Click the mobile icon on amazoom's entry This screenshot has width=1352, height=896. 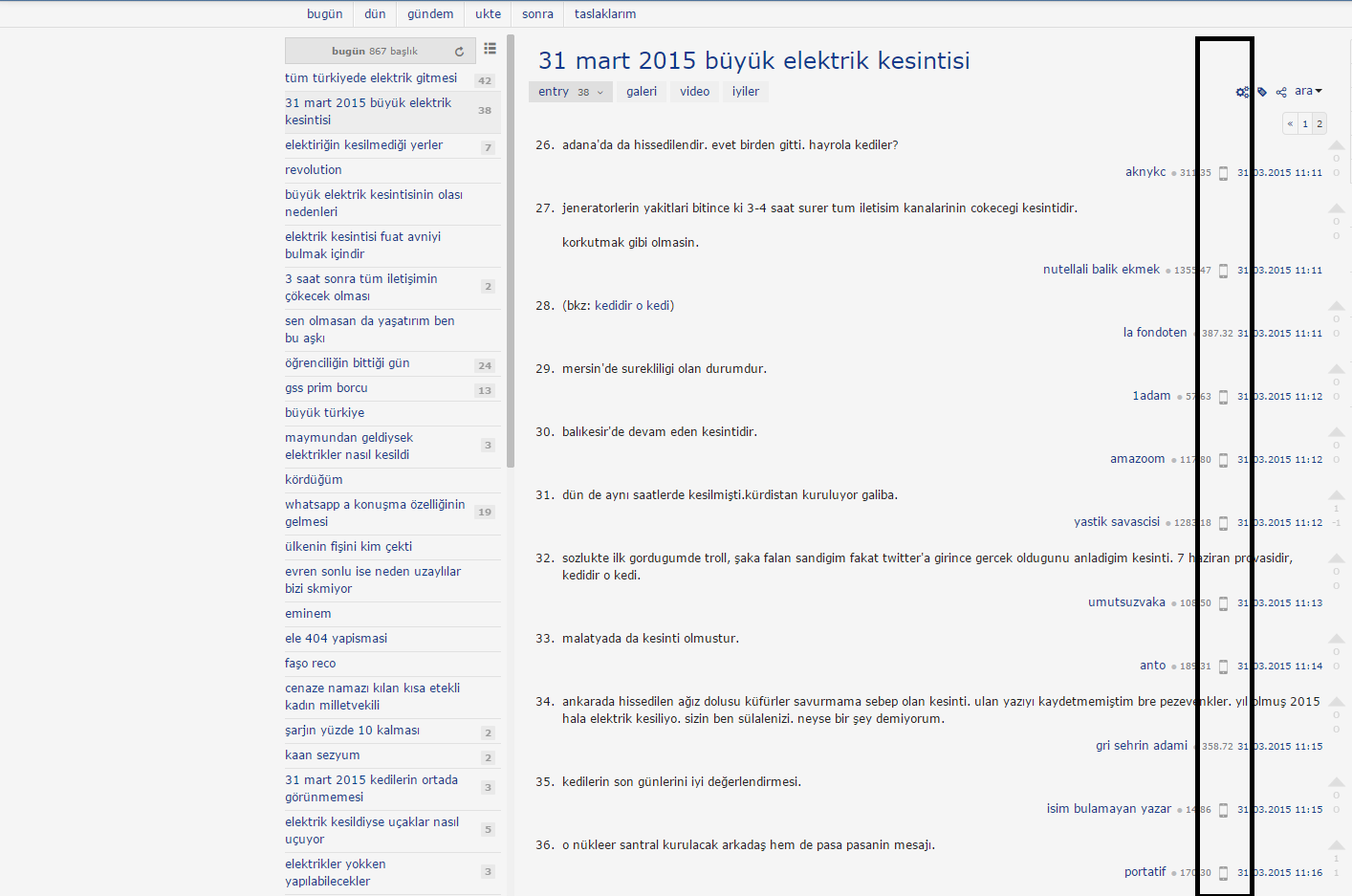pos(1223,460)
